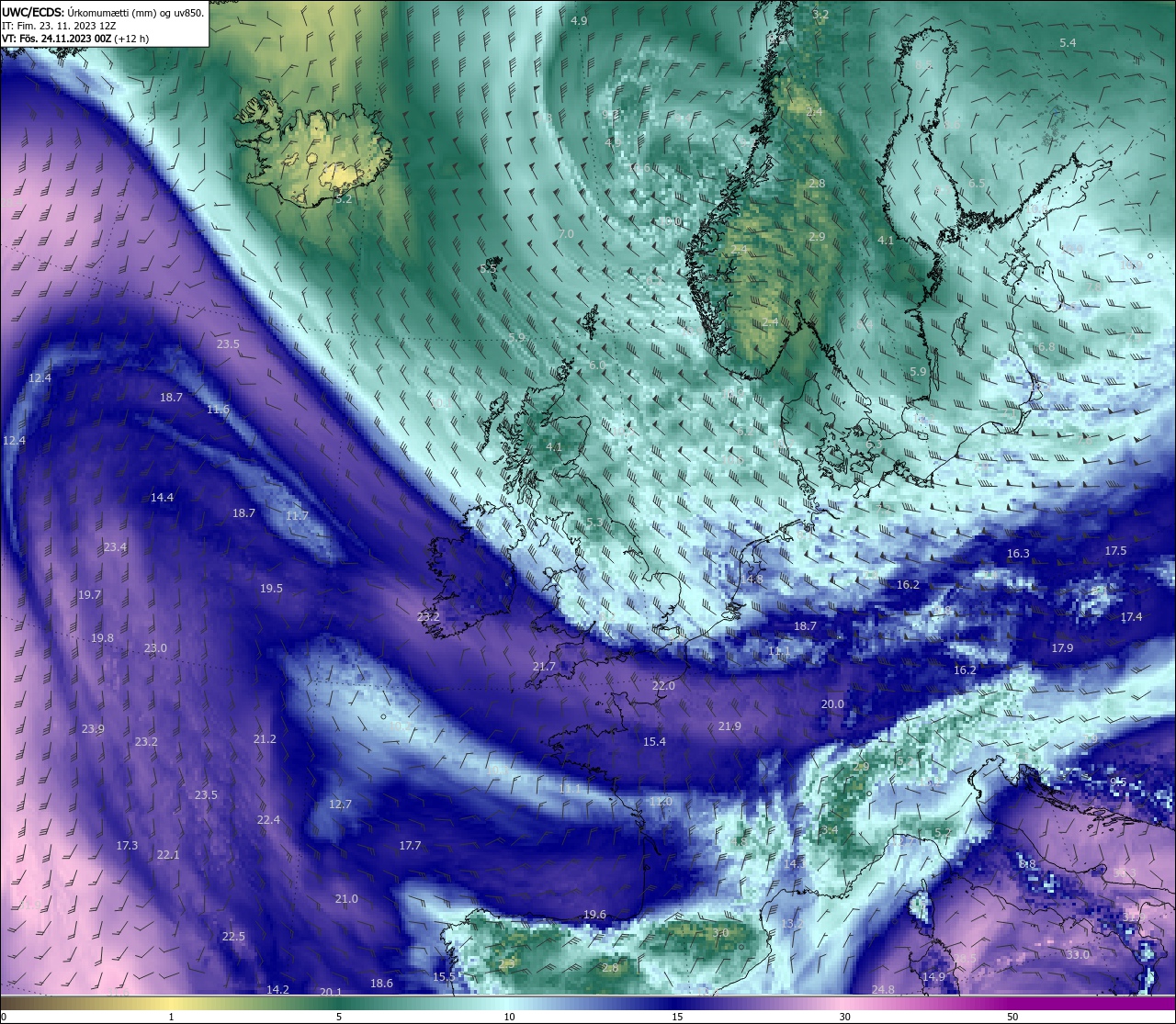Click the map value 4.9
This screenshot has height=1024, width=1176.
[579, 21]
